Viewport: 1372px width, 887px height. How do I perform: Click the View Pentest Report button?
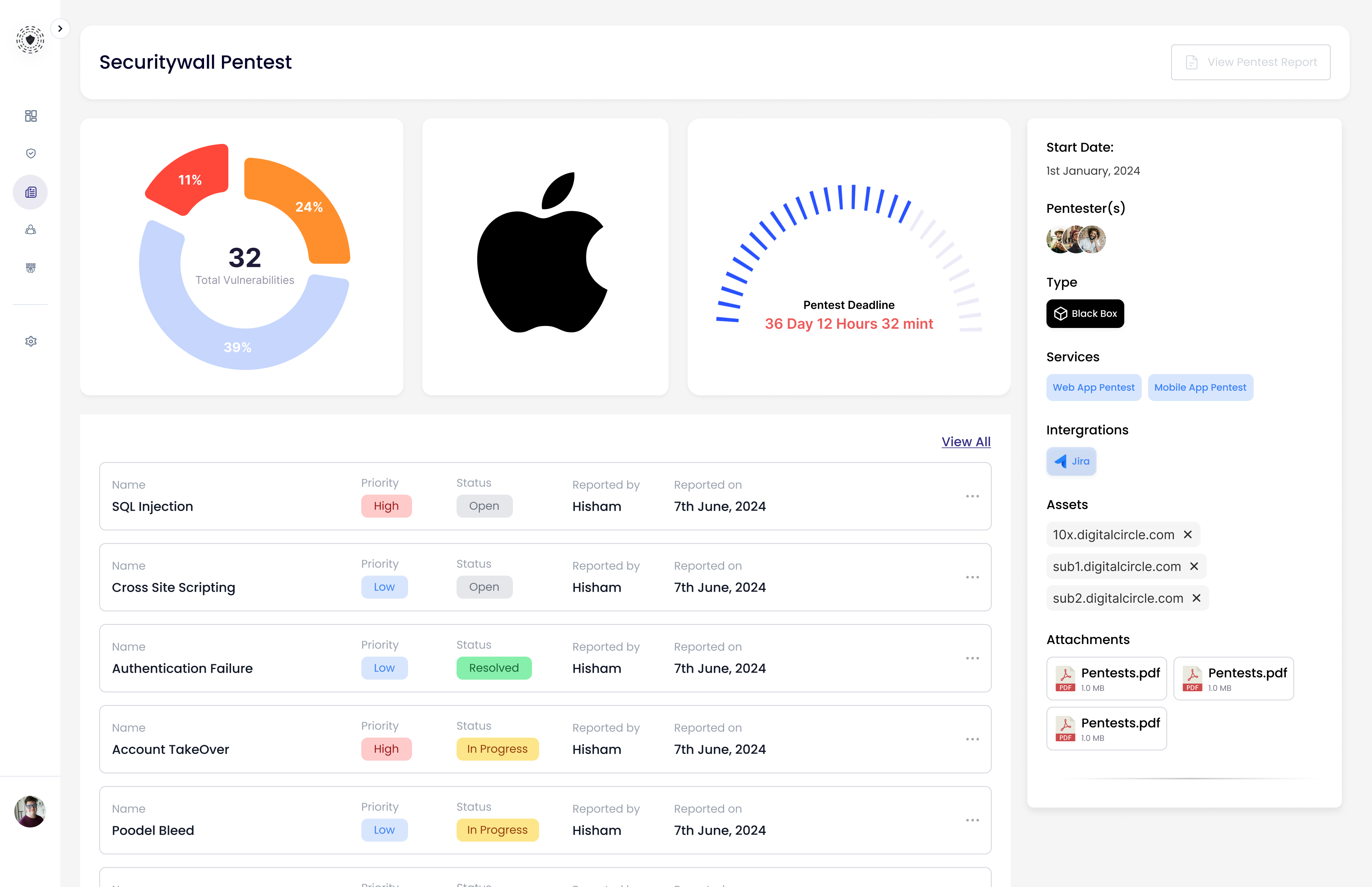1250,62
